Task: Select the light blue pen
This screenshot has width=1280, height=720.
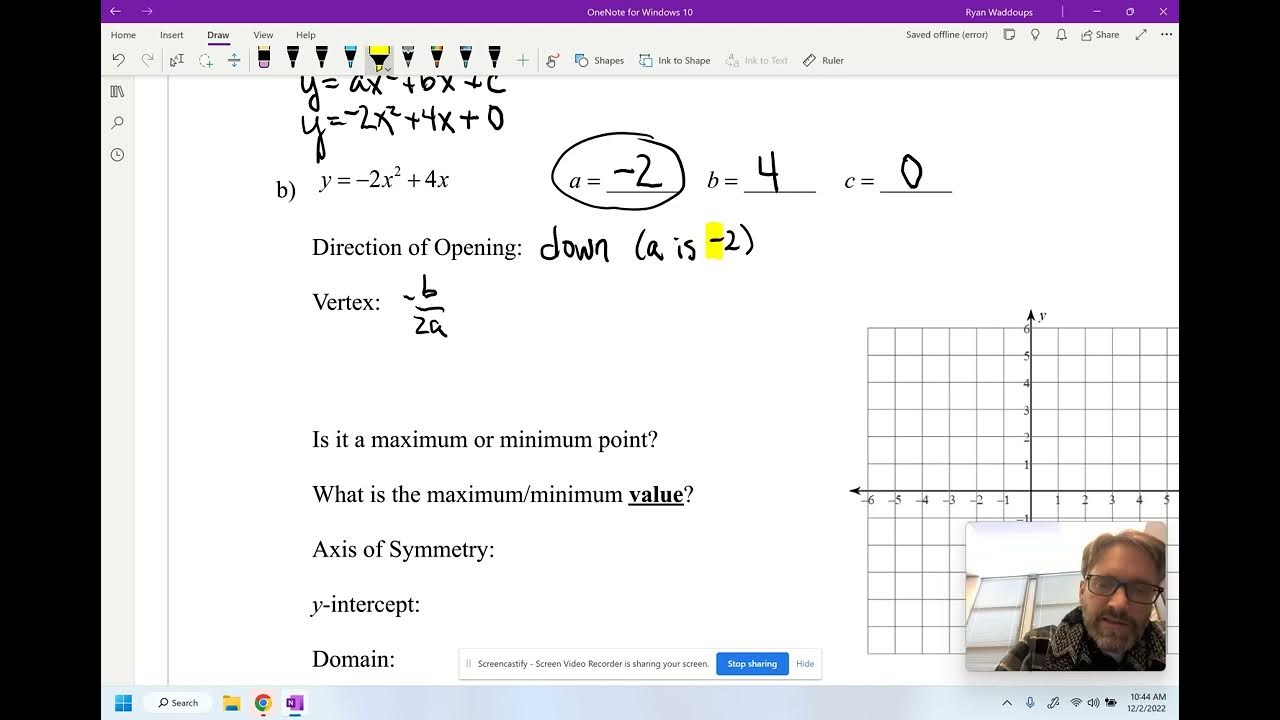Action: coord(350,58)
